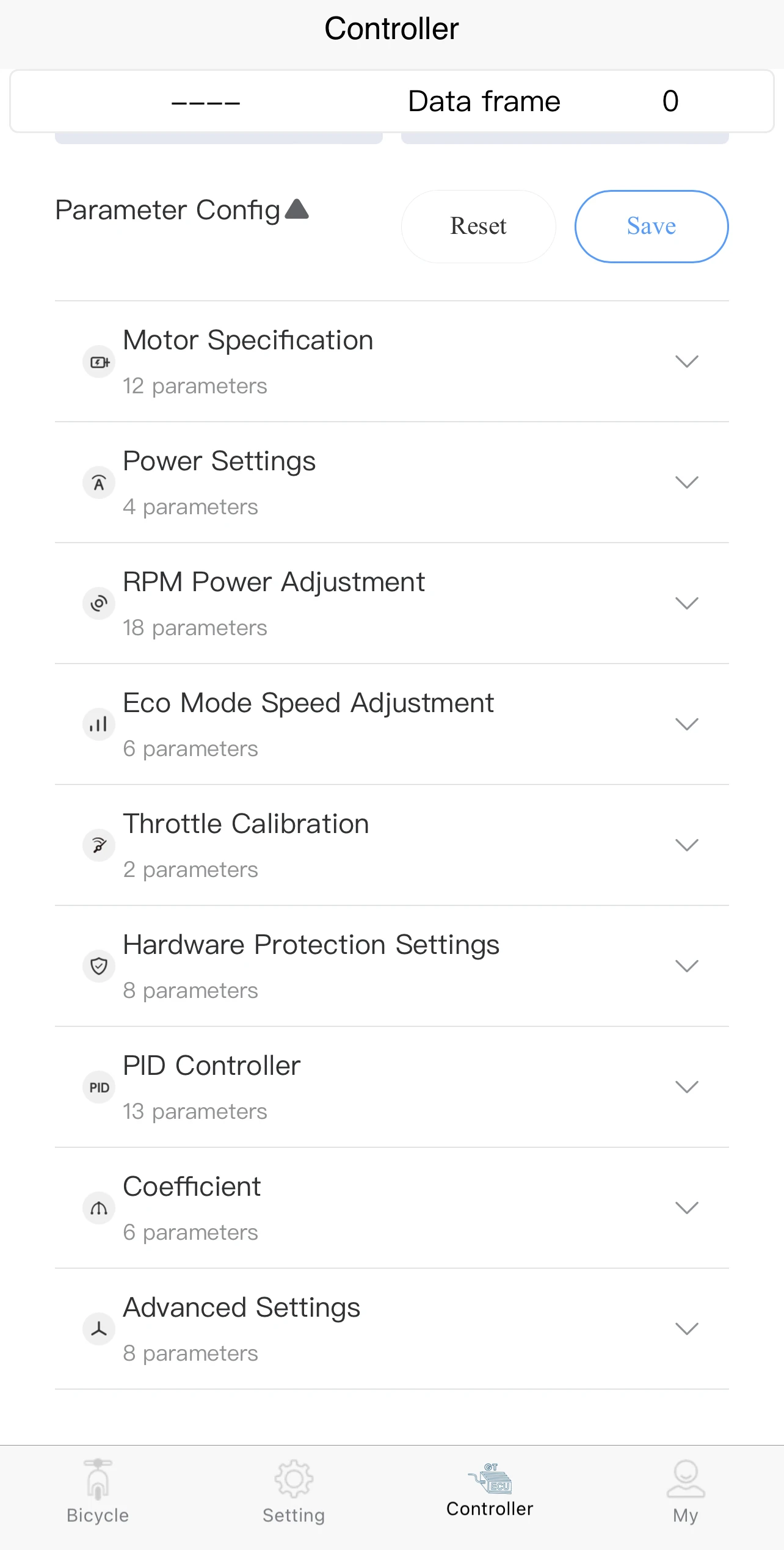Screen dimensions: 784x1550
Task: Expand the Throttle Calibration chevron
Action: (x=686, y=845)
